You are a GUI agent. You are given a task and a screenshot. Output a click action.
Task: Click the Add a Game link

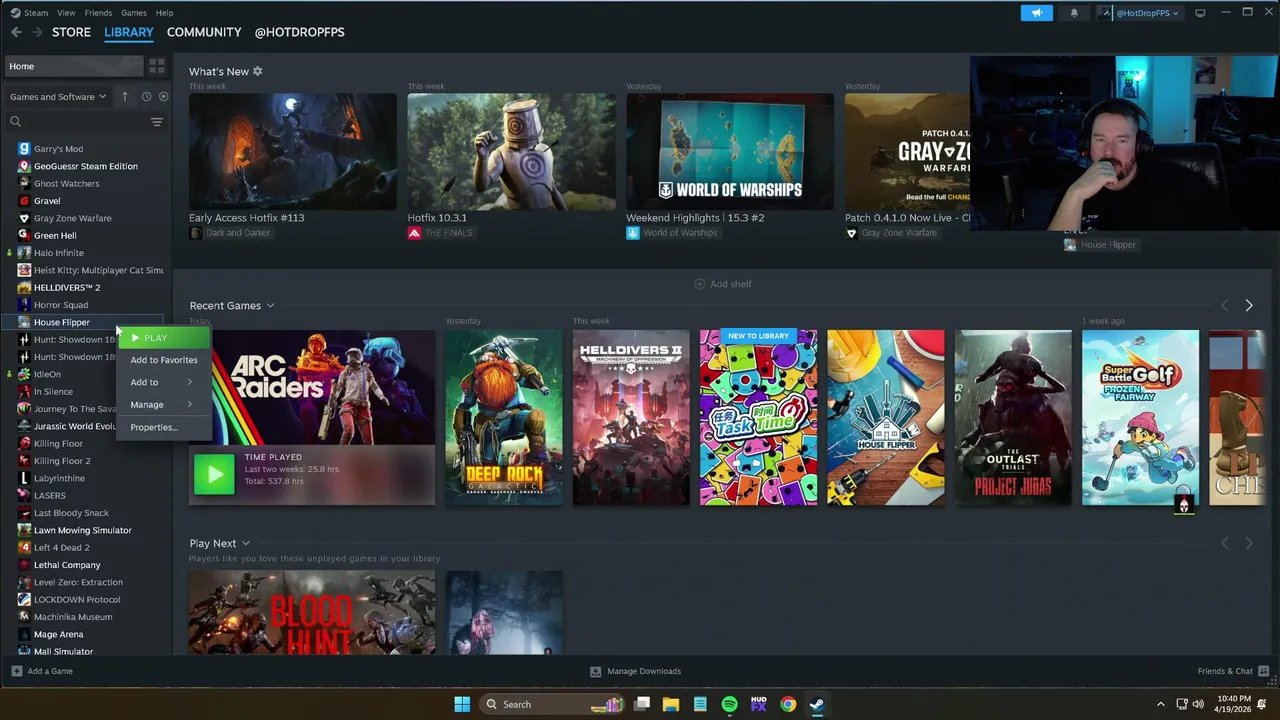coord(50,671)
